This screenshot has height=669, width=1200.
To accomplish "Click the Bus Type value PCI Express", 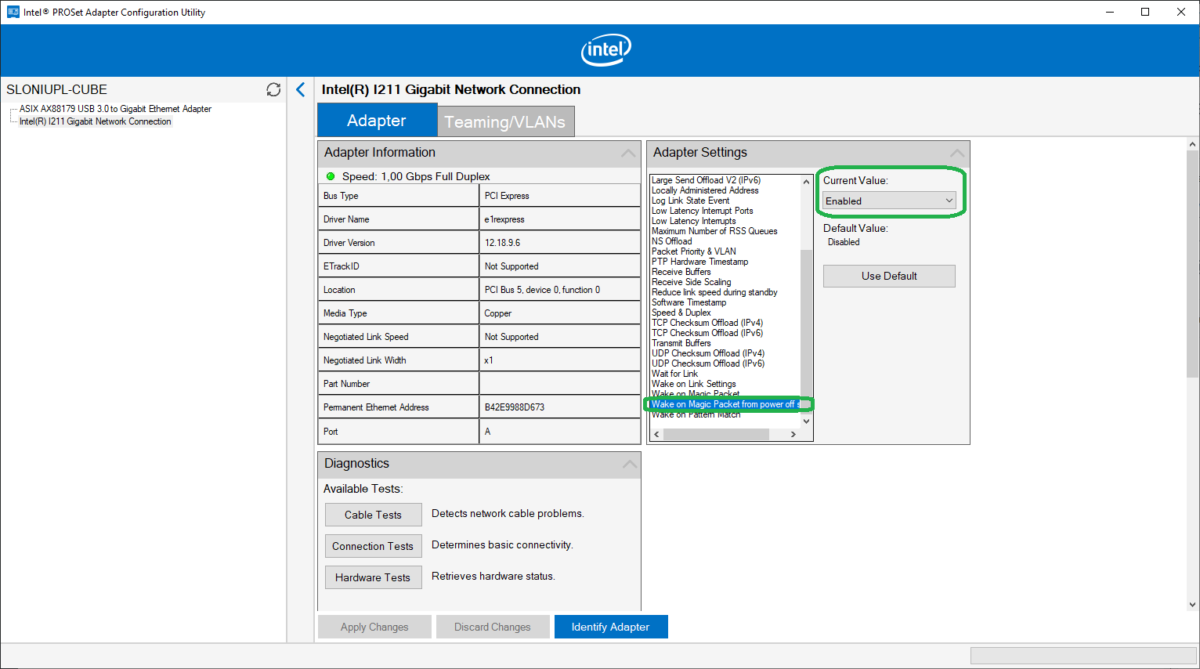I will pos(507,196).
